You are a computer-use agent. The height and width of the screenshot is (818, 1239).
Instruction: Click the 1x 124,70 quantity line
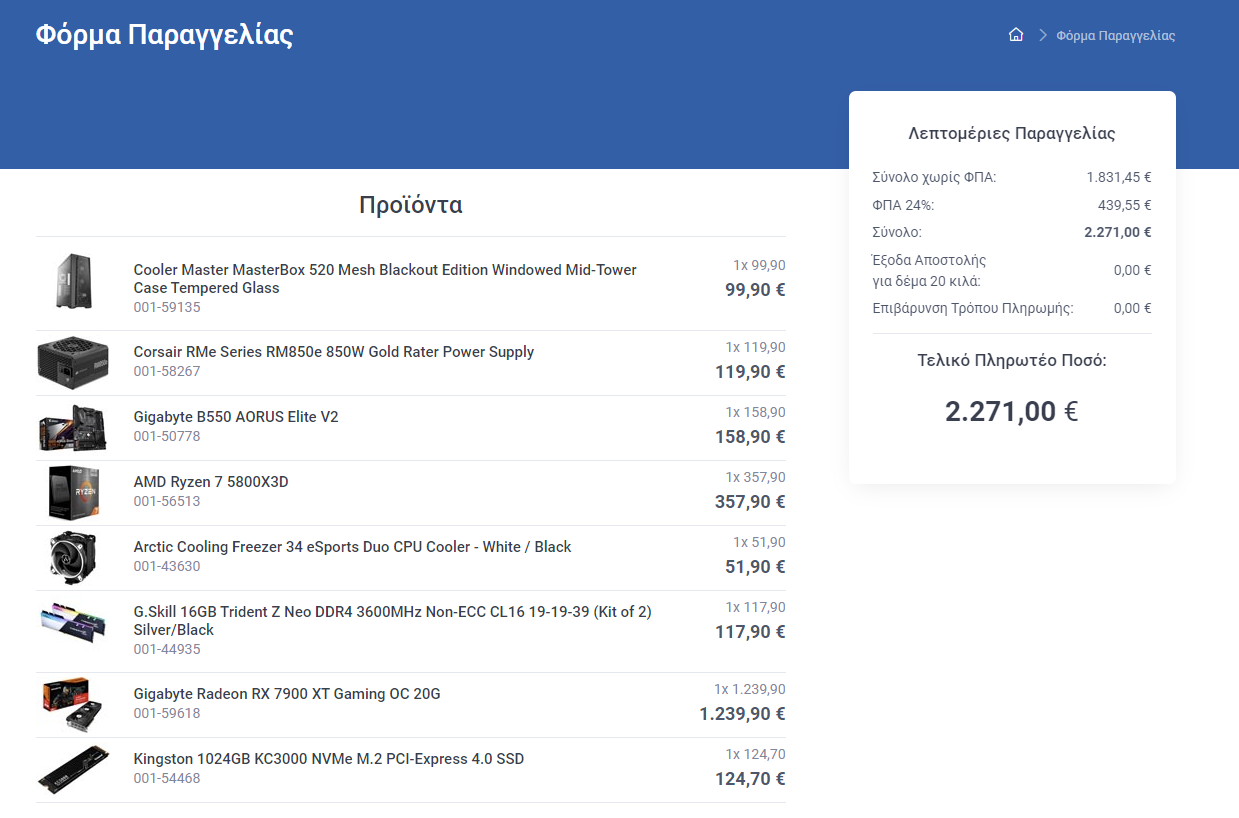pos(756,754)
